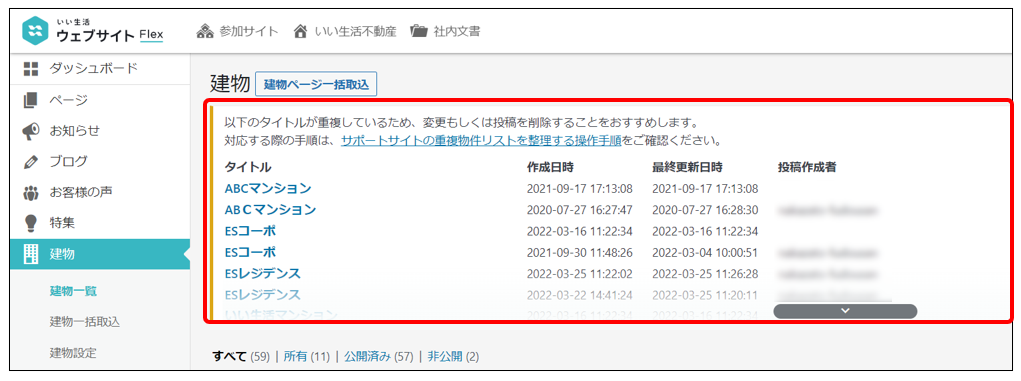Click last-updated value 2022-03-25 11:26:28
Image resolution: width=1021 pixels, height=381 pixels.
[x=705, y=274]
